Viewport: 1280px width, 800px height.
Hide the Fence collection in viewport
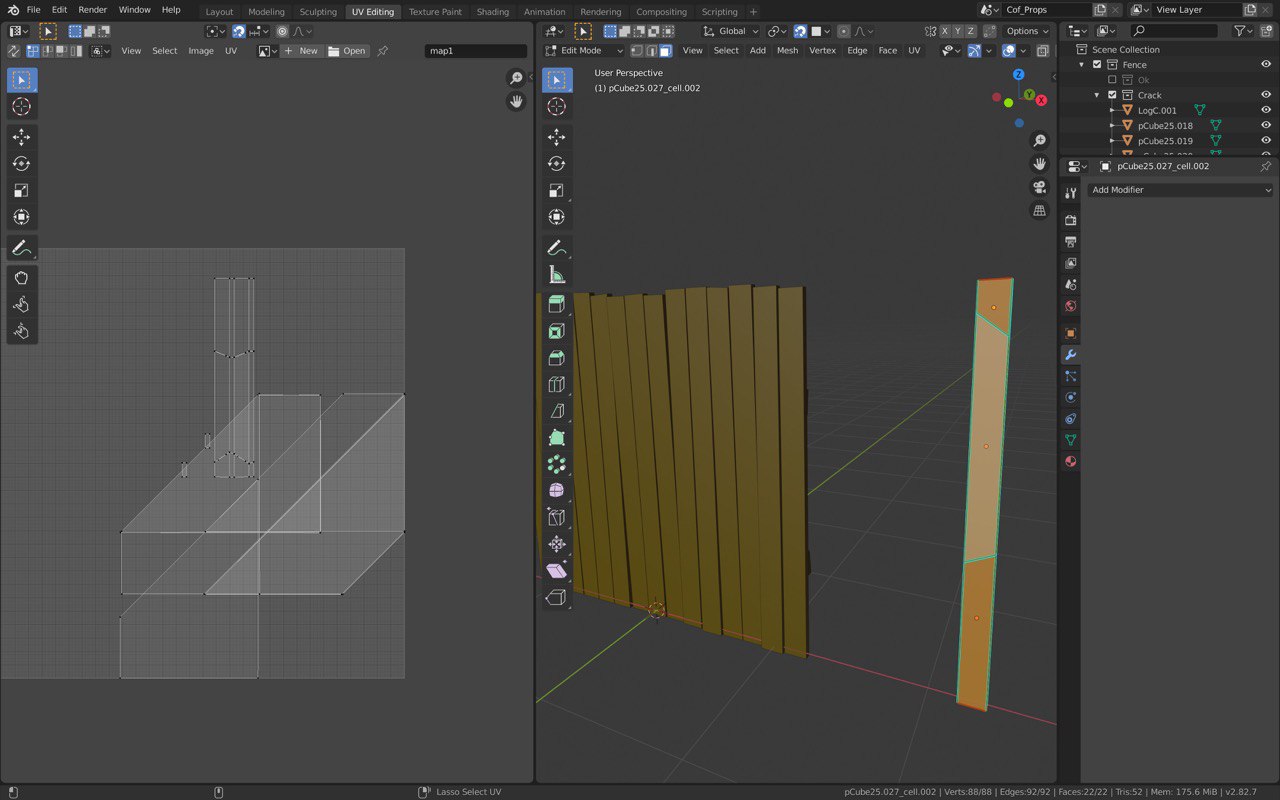[x=1266, y=65]
